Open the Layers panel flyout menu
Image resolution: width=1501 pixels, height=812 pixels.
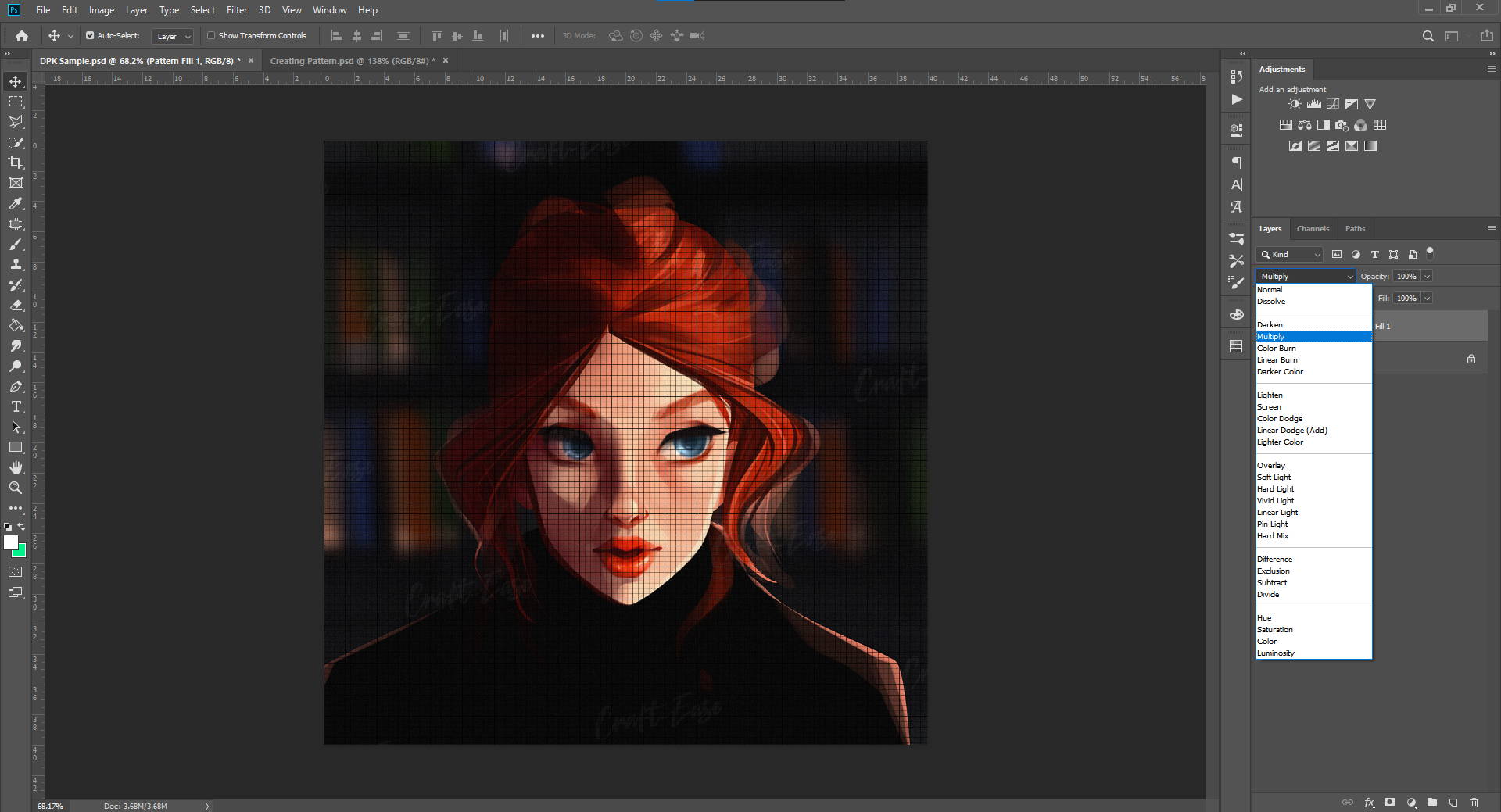coord(1491,229)
